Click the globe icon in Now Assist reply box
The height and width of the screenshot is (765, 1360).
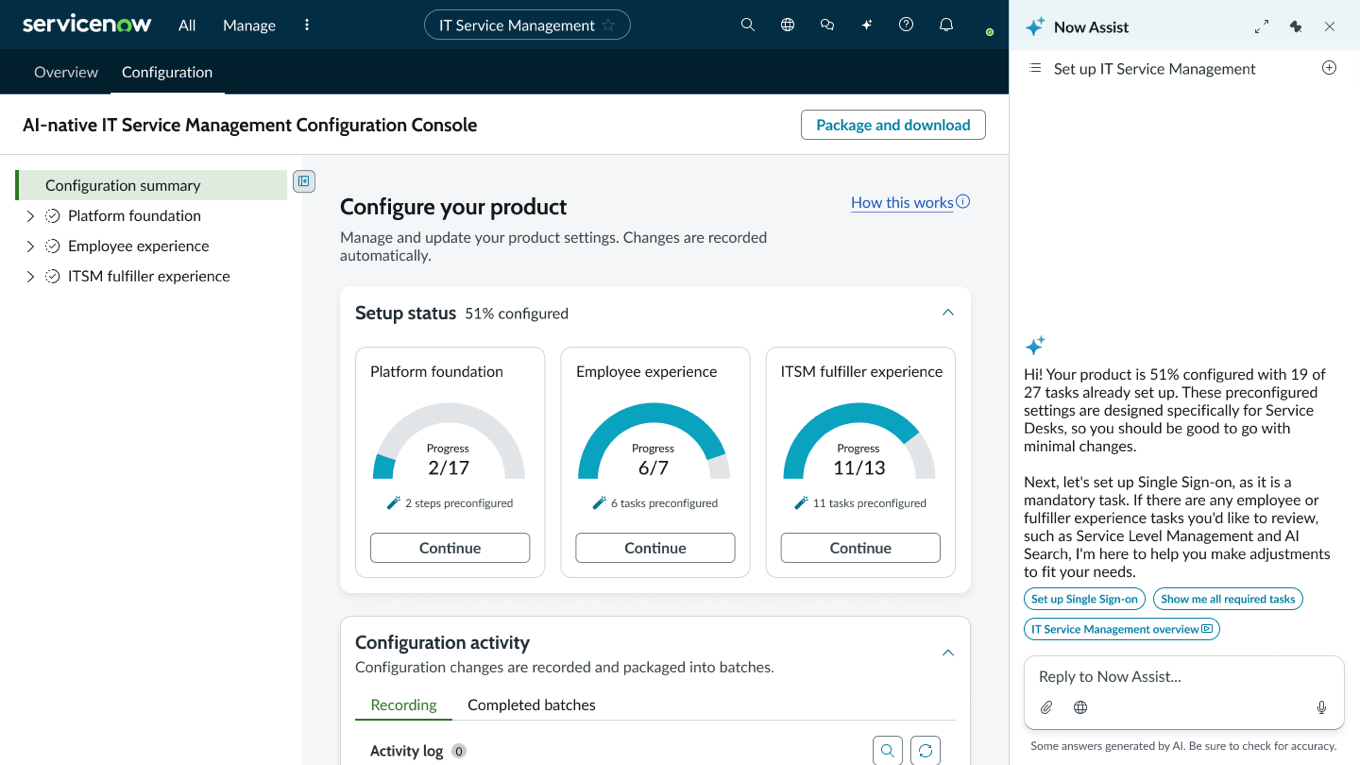click(x=1080, y=707)
